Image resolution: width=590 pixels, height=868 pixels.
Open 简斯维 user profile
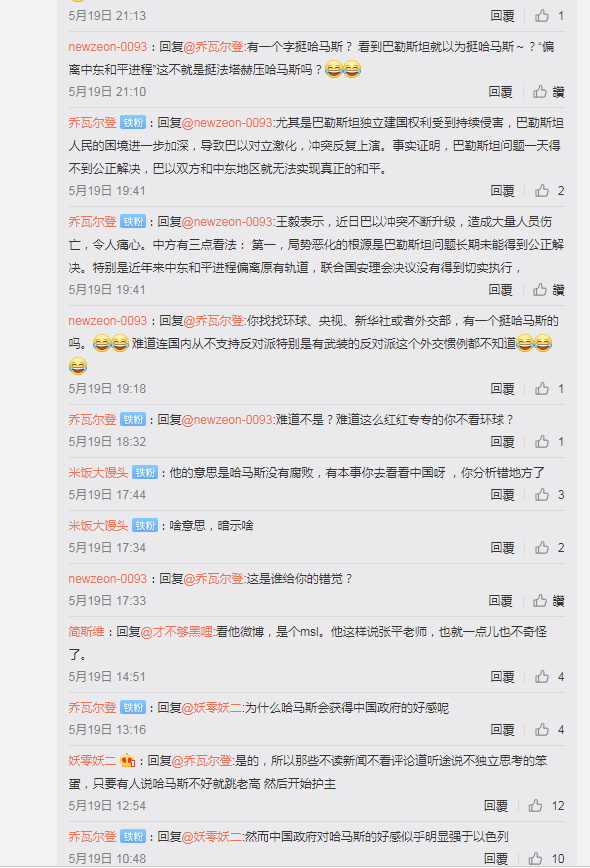pos(86,632)
